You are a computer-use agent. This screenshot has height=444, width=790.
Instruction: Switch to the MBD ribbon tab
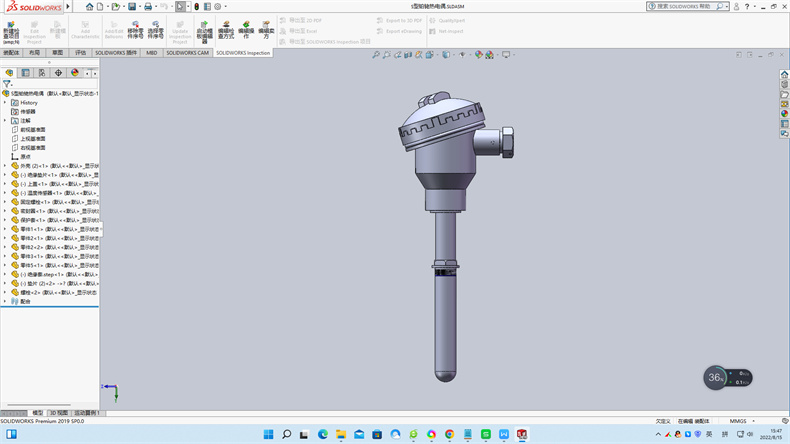(151, 53)
